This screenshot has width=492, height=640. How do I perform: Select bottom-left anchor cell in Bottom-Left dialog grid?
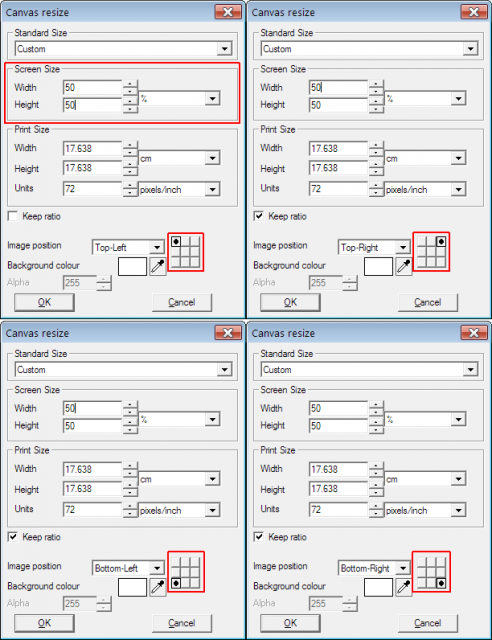pos(176,583)
